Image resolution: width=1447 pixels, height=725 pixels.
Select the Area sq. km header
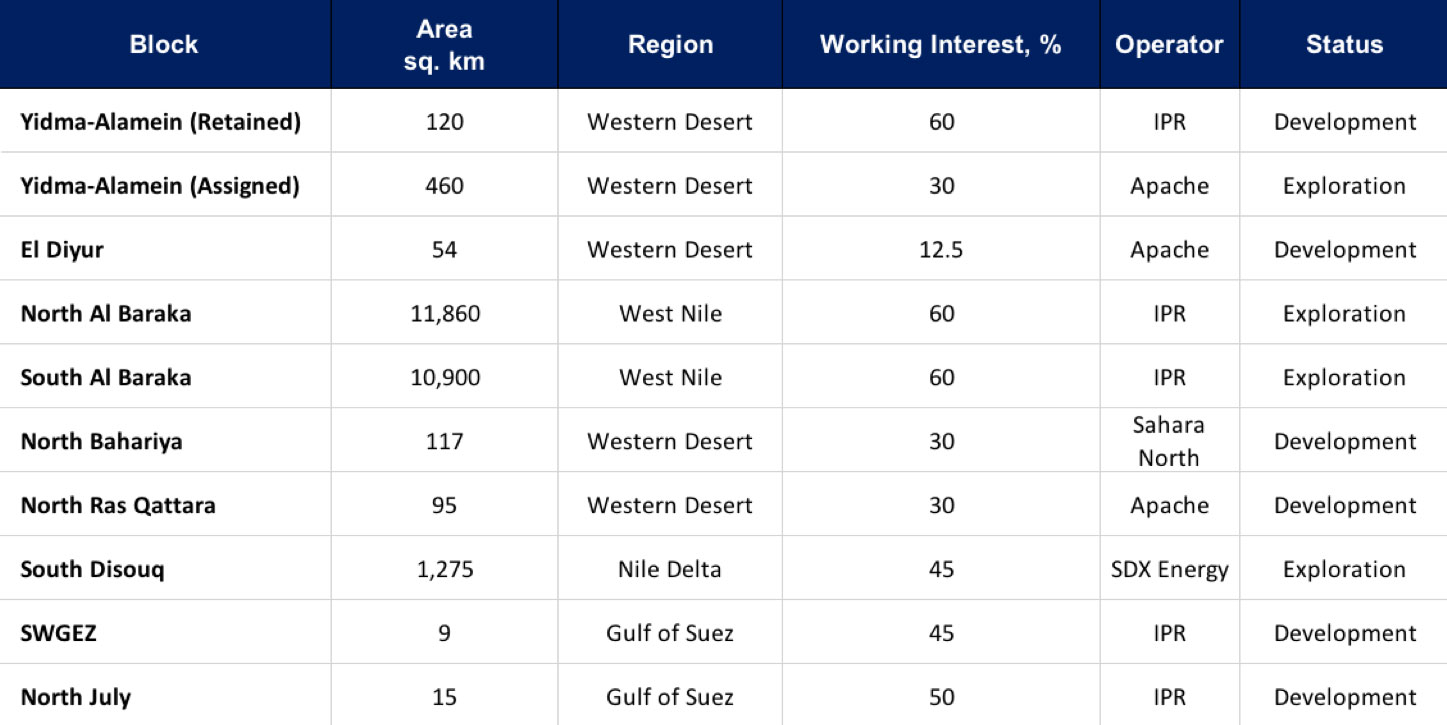coord(445,45)
